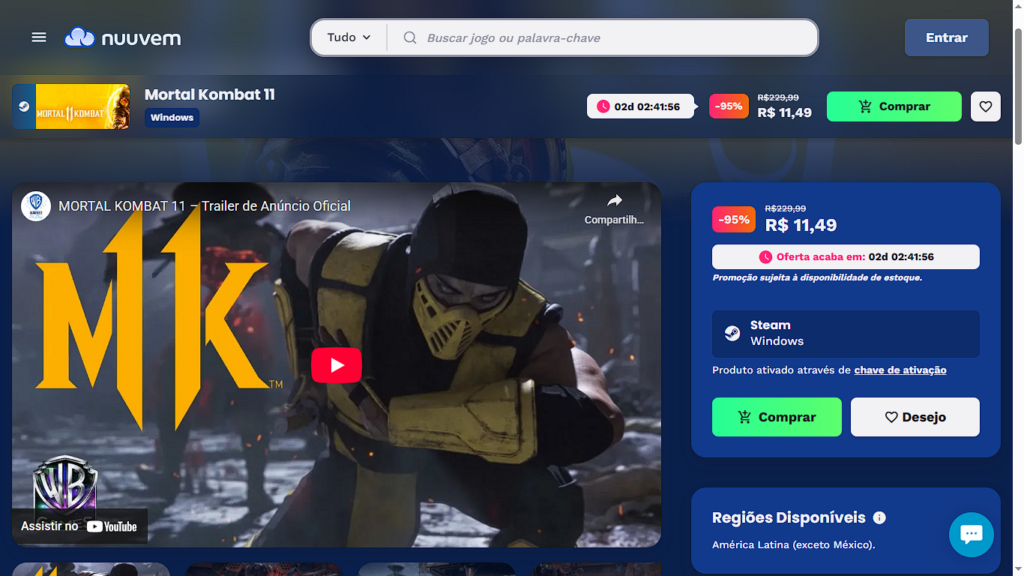Click the Entrar login button
The image size is (1024, 576).
946,38
